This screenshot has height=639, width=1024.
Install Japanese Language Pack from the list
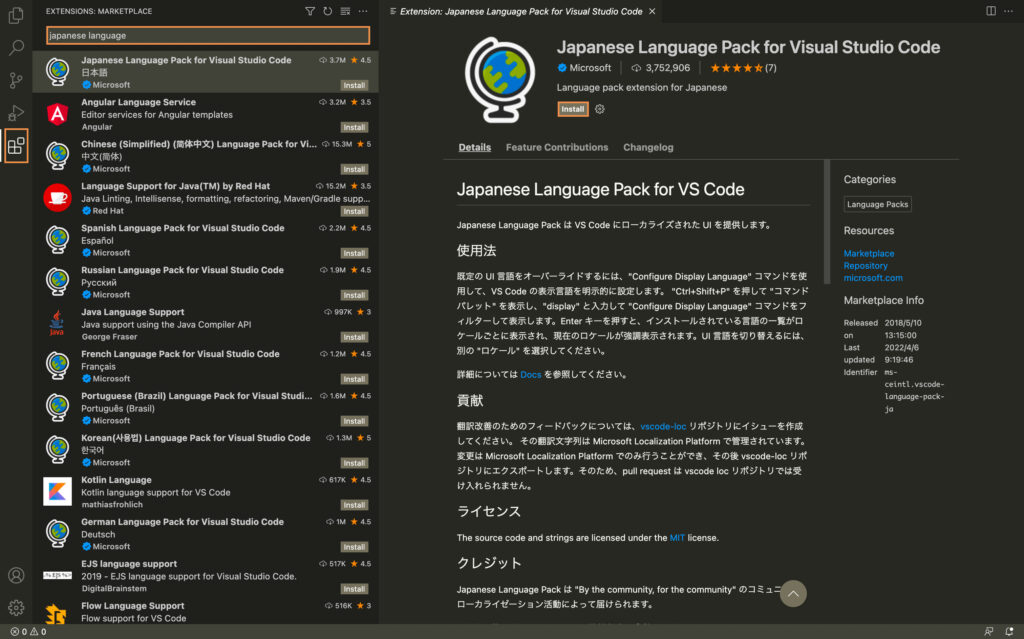[354, 86]
